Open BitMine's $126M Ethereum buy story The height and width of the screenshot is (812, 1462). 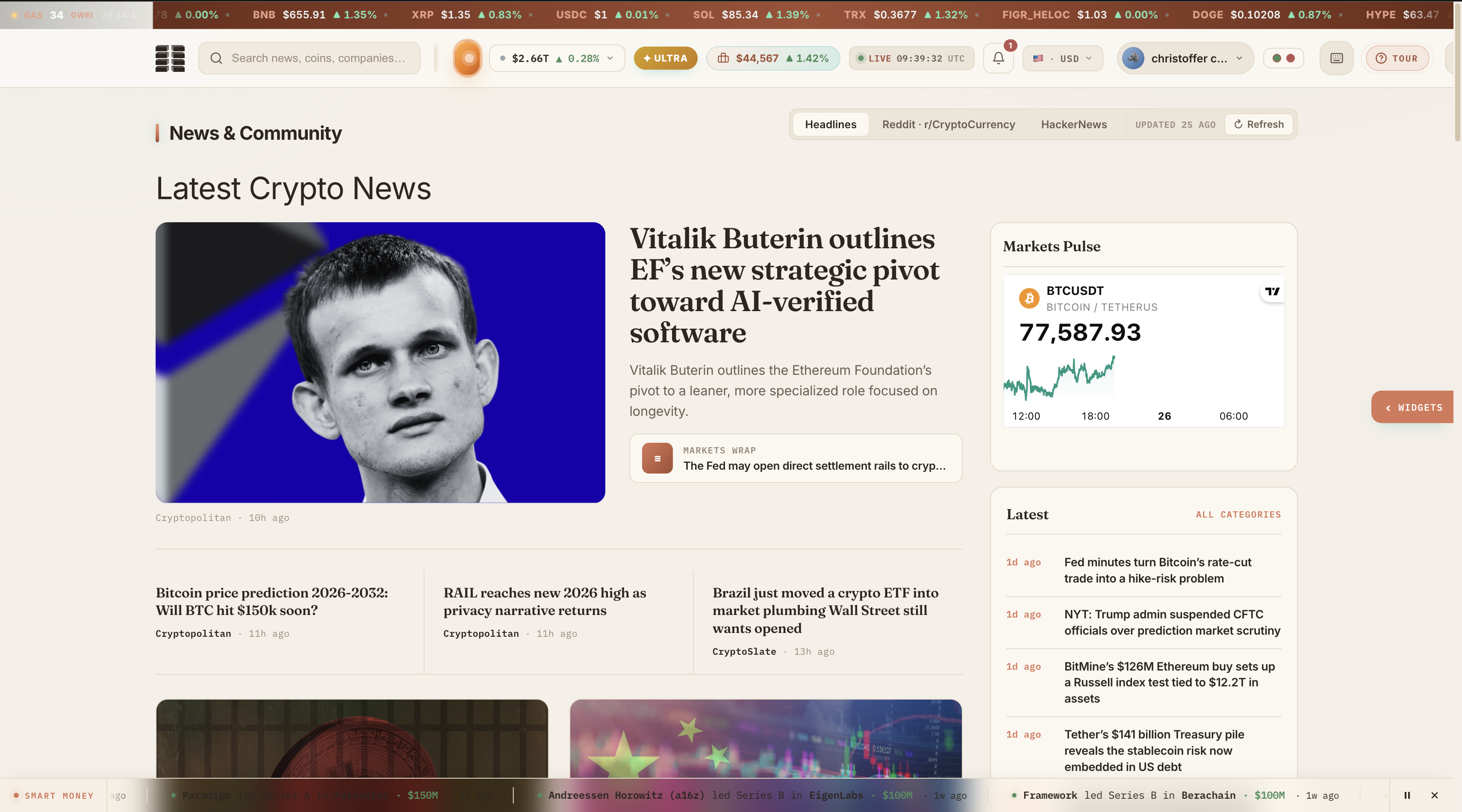coord(1169,683)
